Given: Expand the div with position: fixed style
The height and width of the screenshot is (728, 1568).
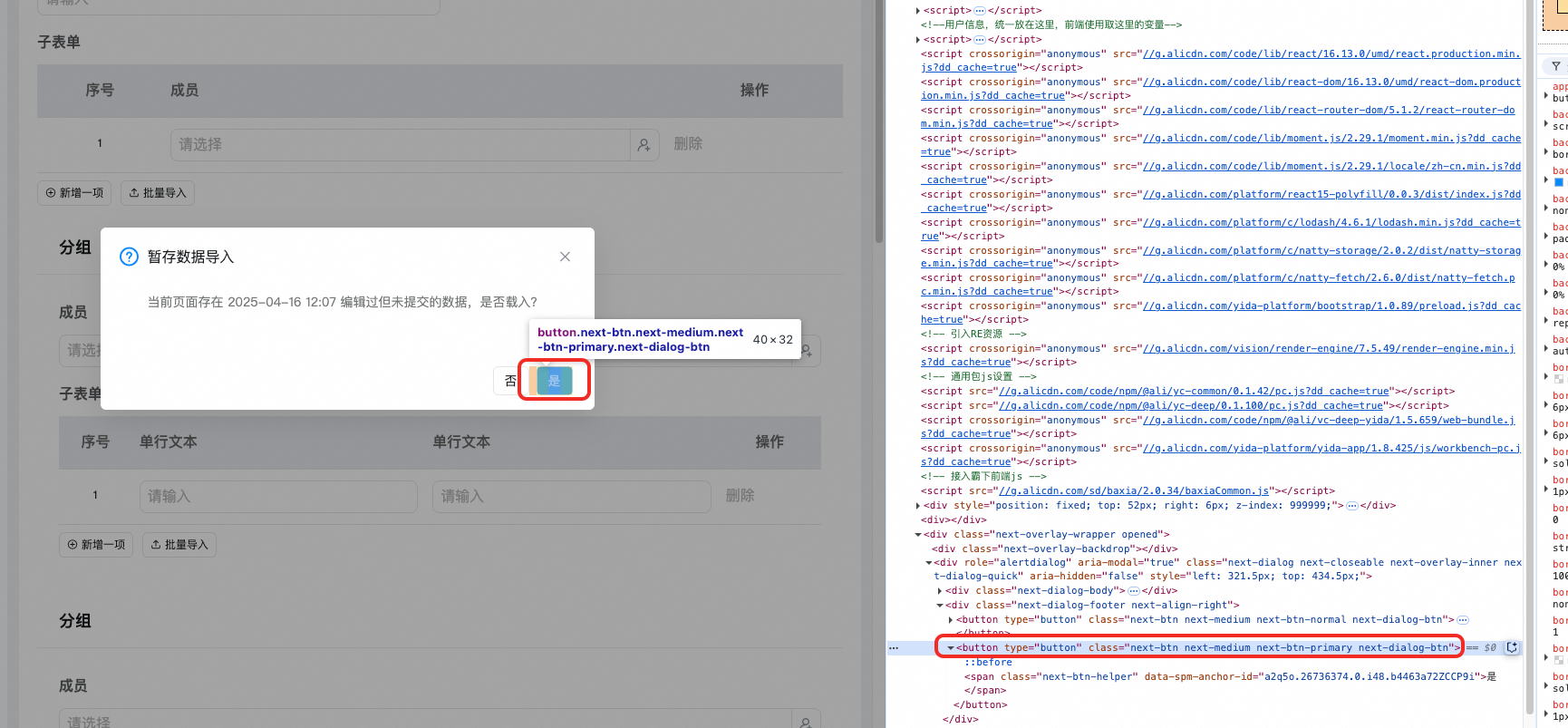Looking at the screenshot, I should tap(917, 506).
